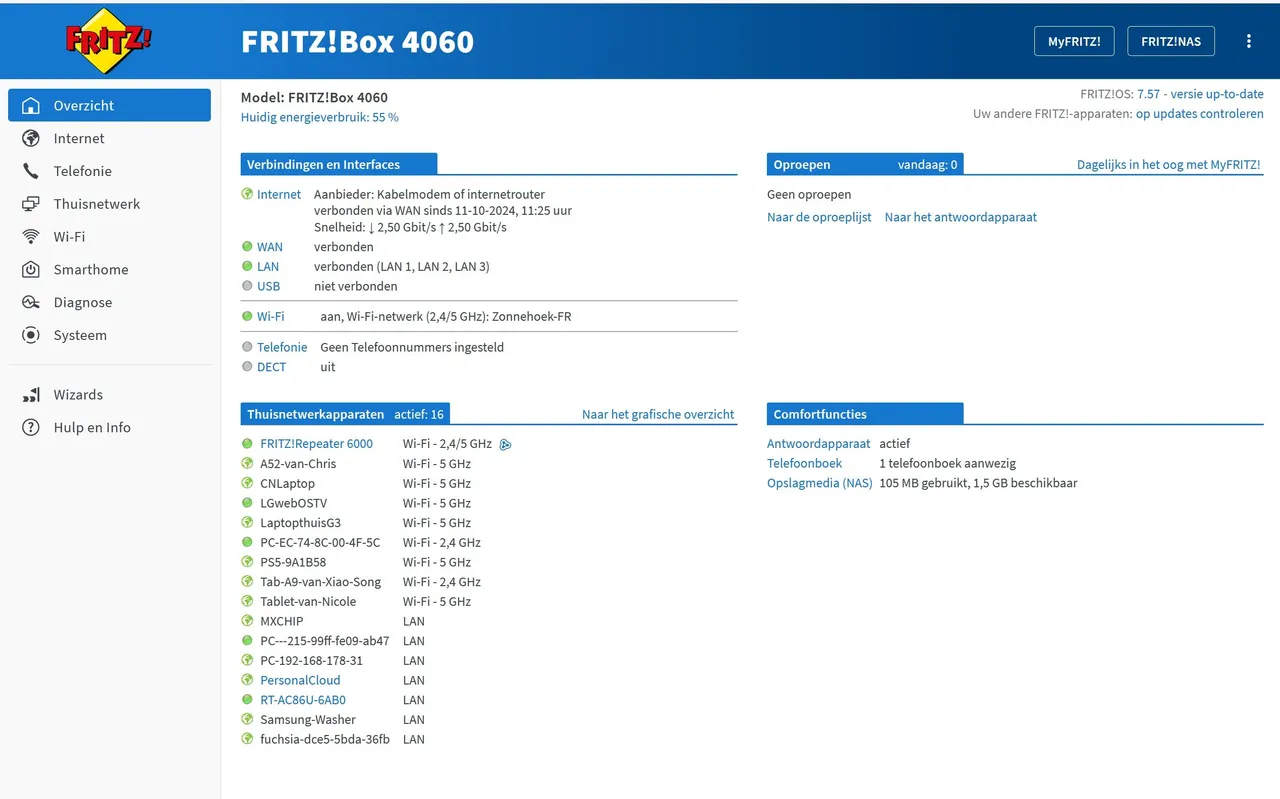Click the Overzicht home icon
Image resolution: width=1280 pixels, height=799 pixels.
tap(31, 105)
